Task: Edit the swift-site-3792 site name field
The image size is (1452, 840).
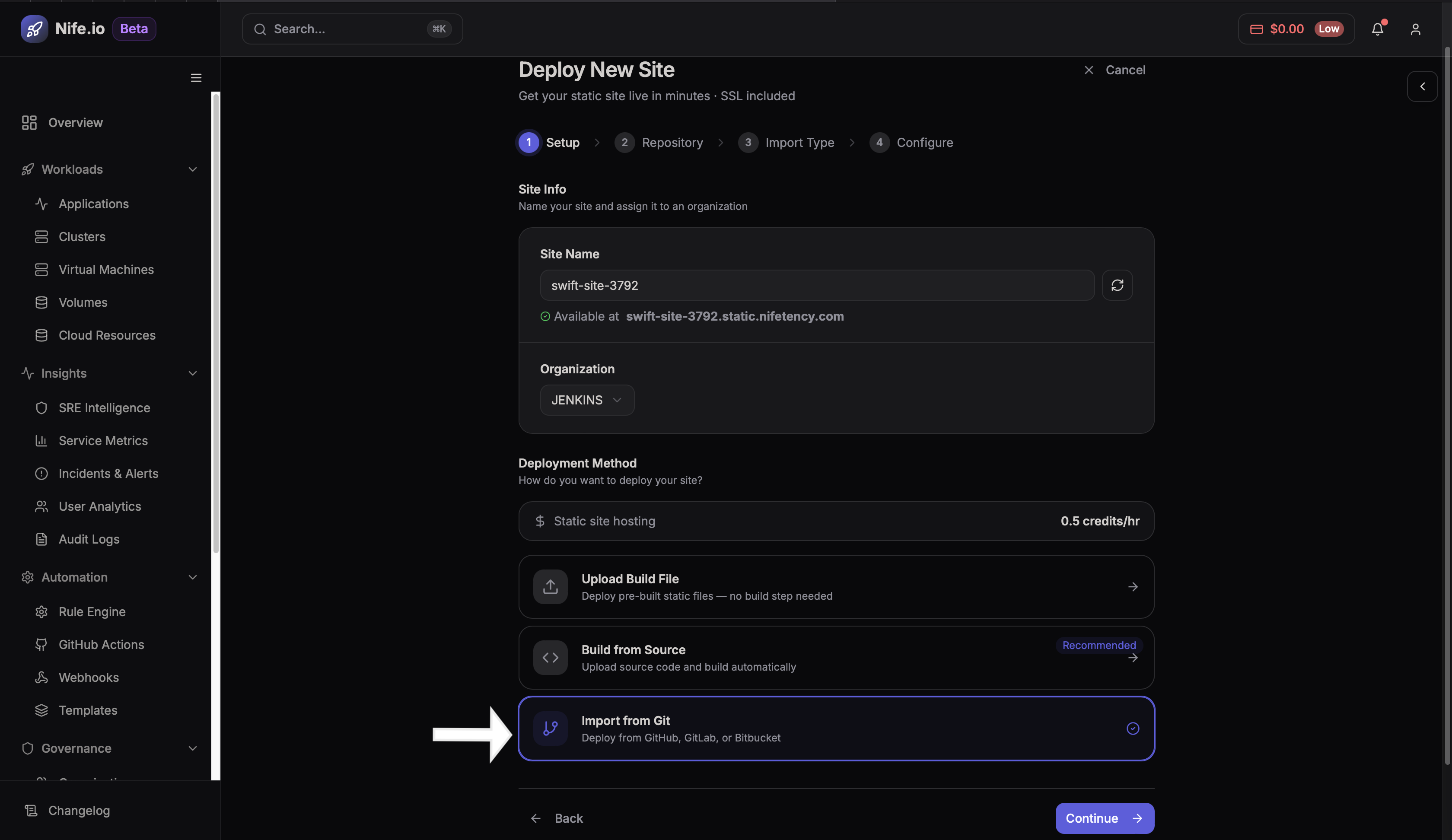Action: click(x=816, y=285)
